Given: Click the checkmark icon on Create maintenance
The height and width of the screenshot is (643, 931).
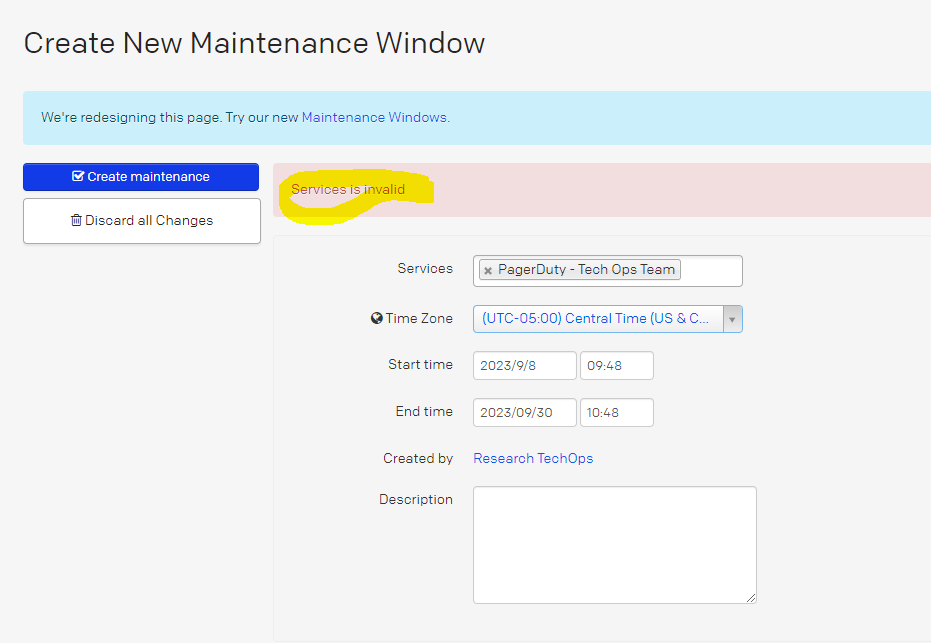Looking at the screenshot, I should click(x=78, y=176).
